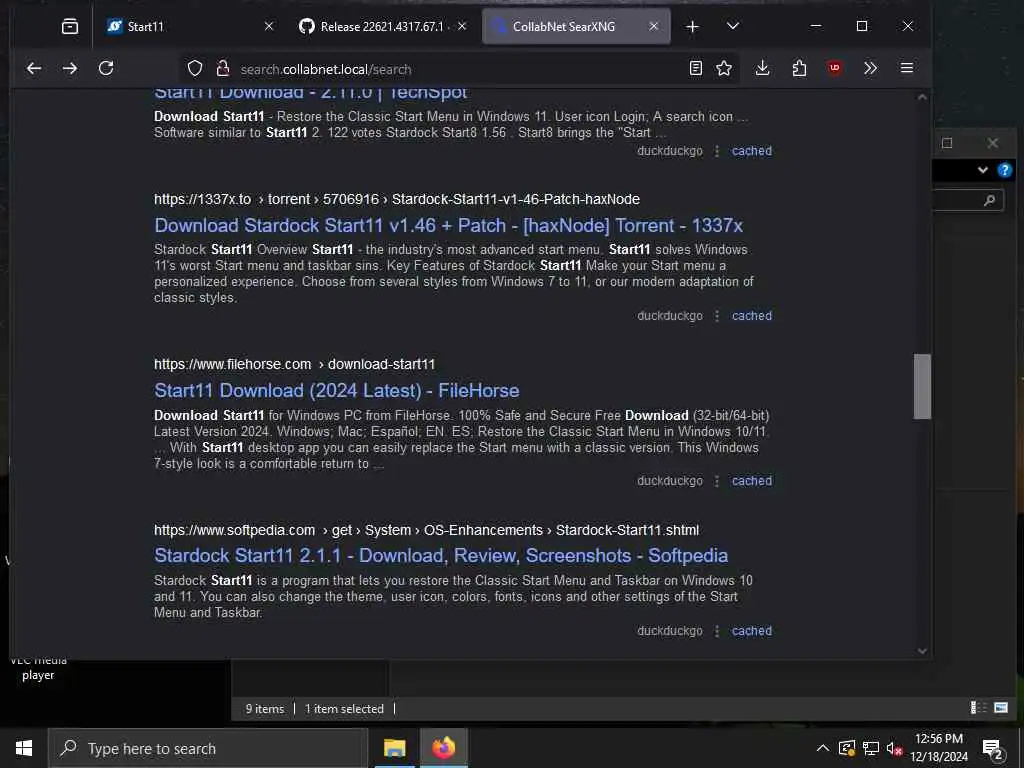Open Firefox from the taskbar
Viewport: 1024px width, 768px height.
(x=443, y=748)
